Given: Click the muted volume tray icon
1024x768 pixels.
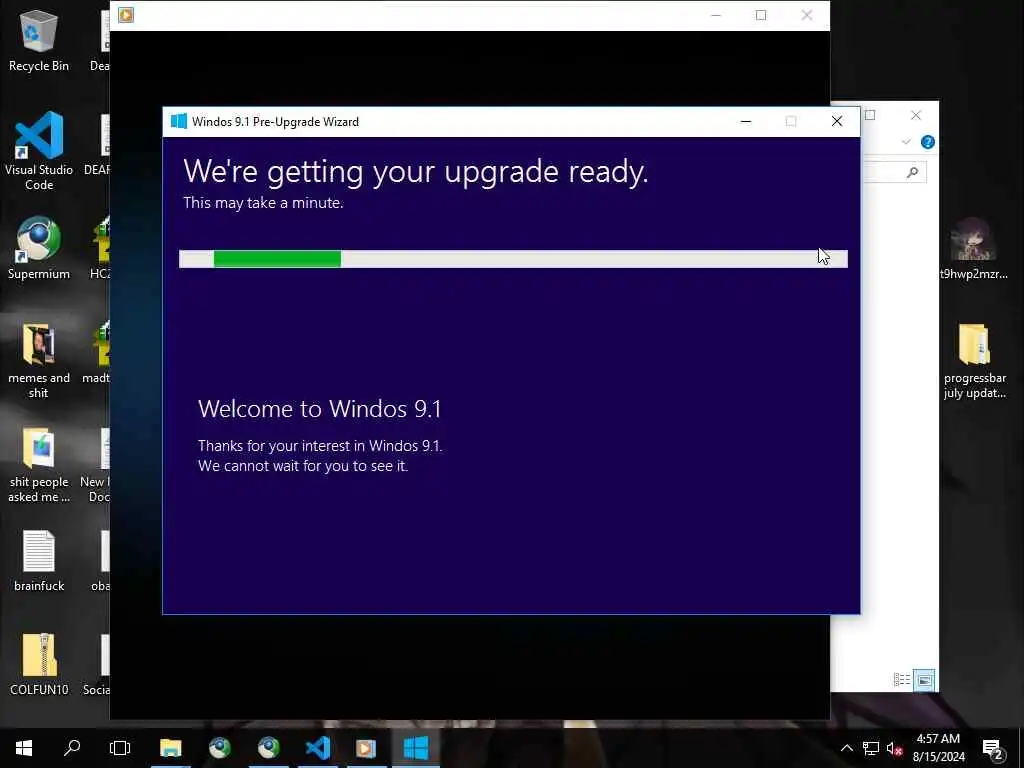Looking at the screenshot, I should (x=894, y=748).
